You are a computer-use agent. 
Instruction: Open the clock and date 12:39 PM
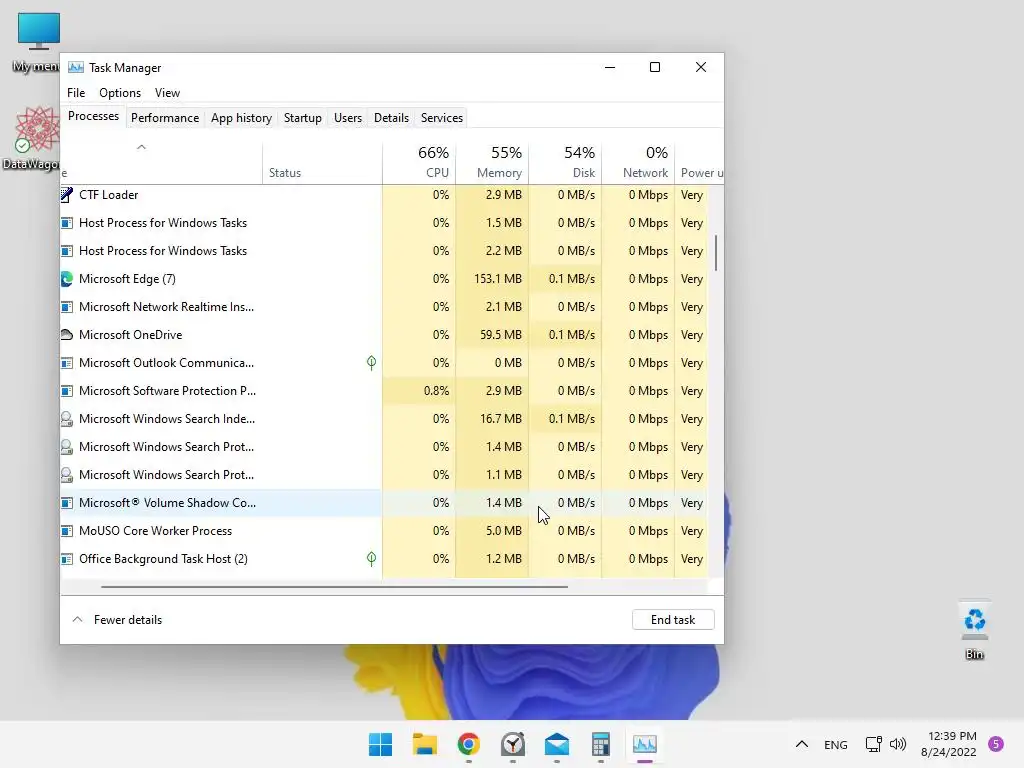(x=949, y=744)
